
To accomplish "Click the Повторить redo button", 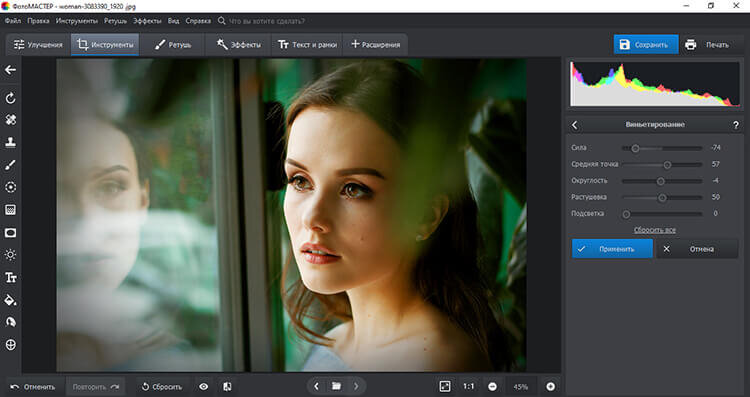I will click(x=95, y=386).
